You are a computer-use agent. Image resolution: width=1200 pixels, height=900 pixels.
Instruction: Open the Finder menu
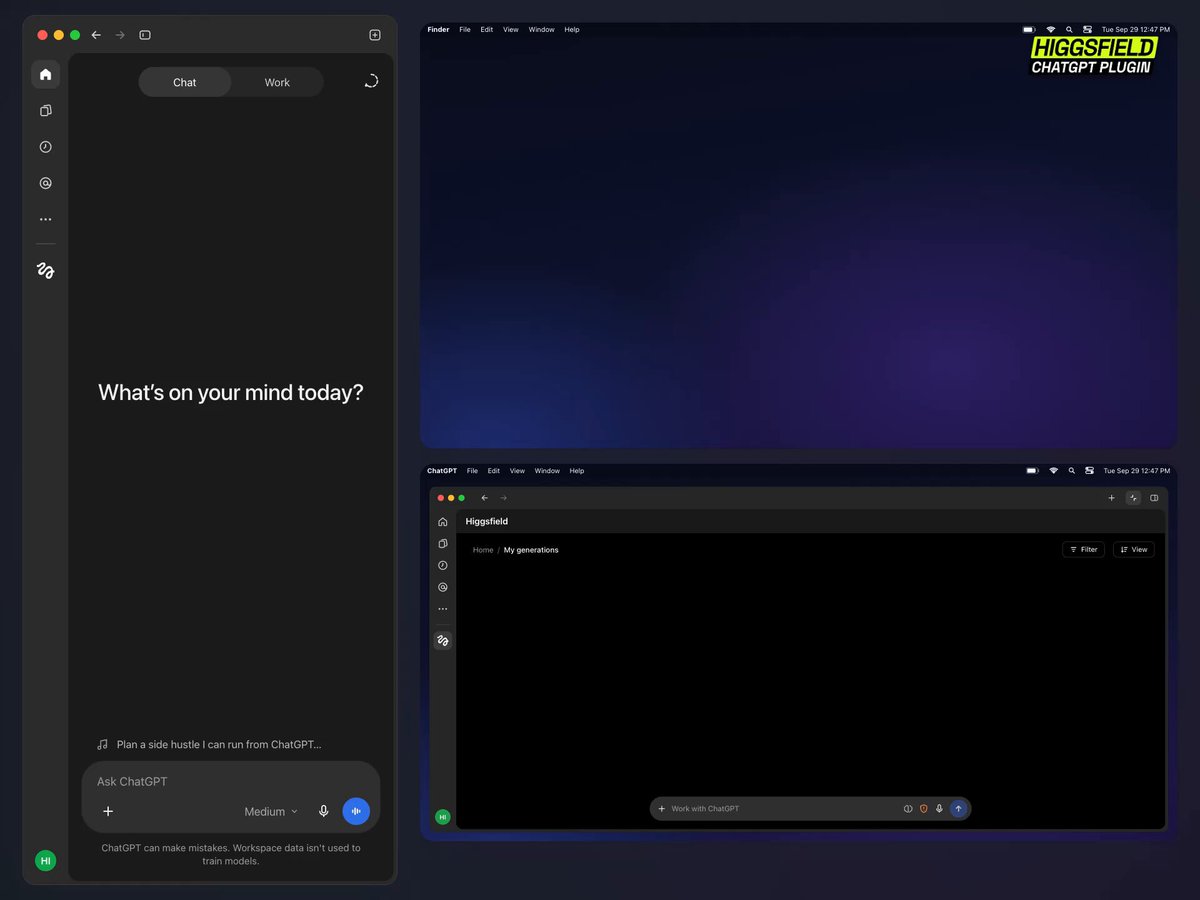pyautogui.click(x=438, y=30)
